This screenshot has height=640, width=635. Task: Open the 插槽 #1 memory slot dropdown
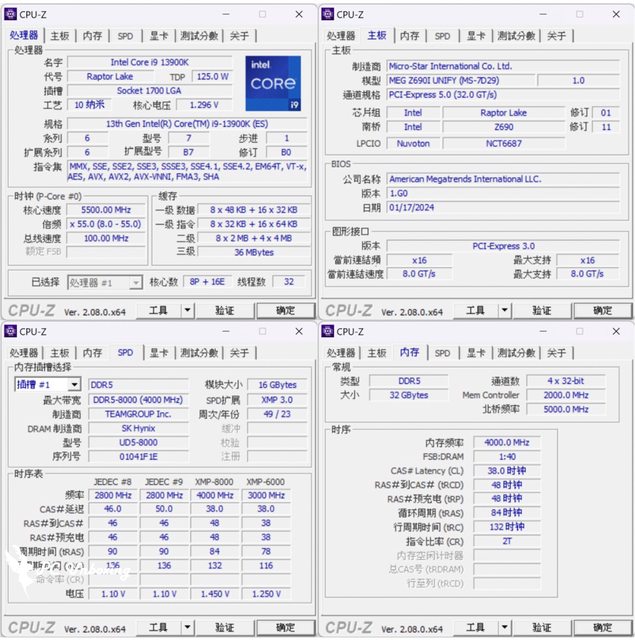[x=47, y=384]
